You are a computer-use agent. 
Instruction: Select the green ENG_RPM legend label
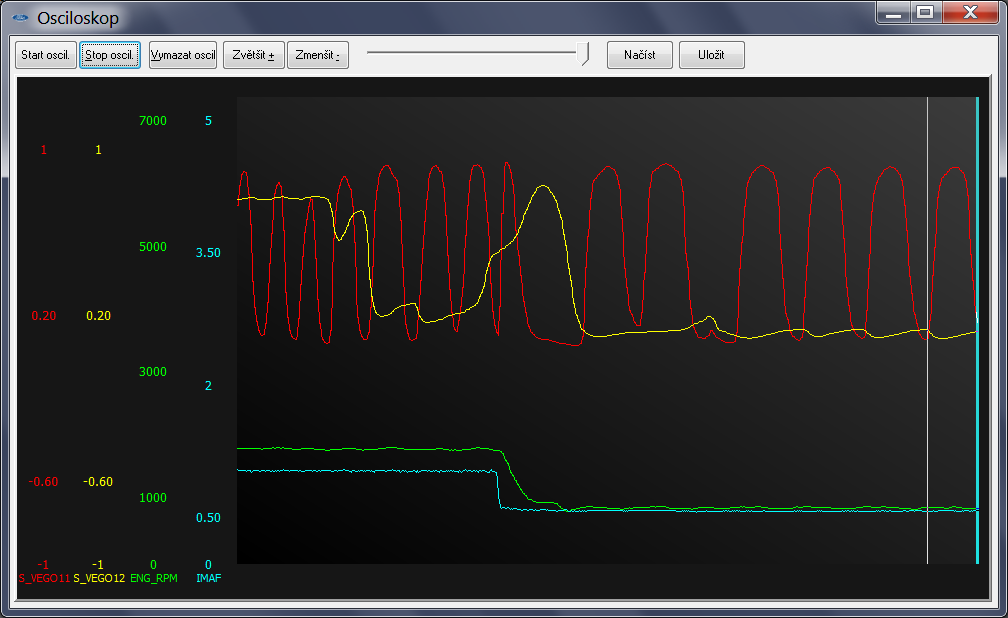click(x=154, y=579)
